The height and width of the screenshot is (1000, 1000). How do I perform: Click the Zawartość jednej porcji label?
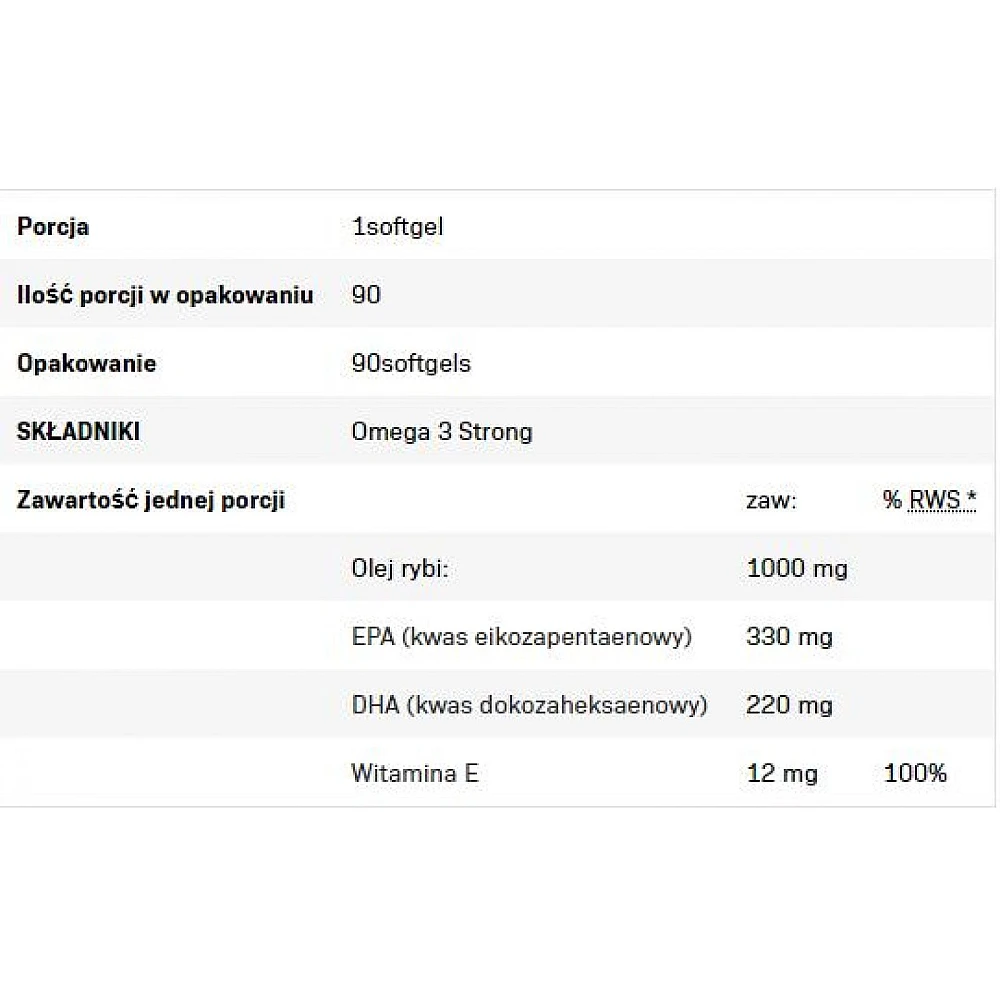[151, 500]
